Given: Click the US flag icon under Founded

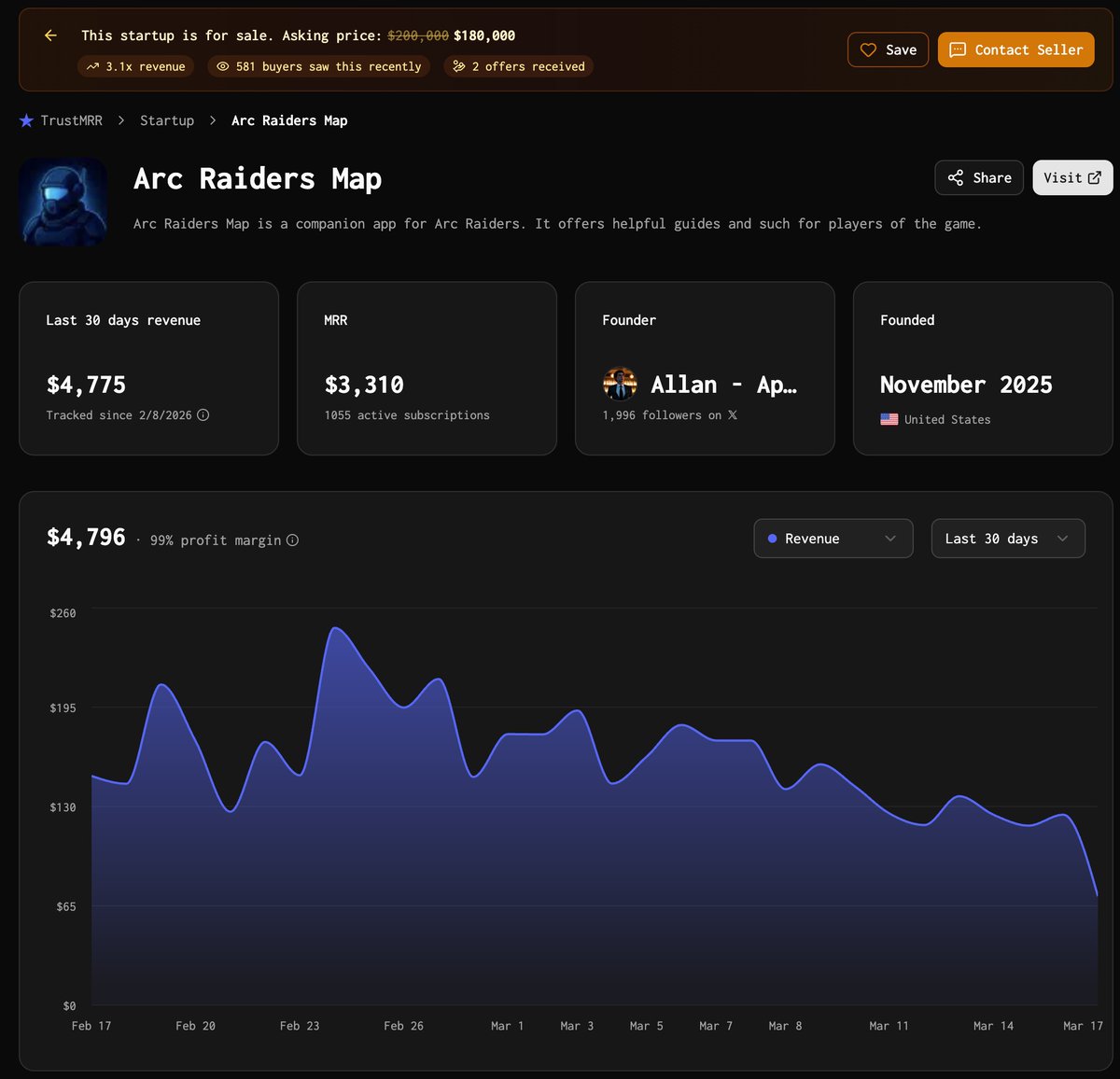Looking at the screenshot, I should 889,419.
